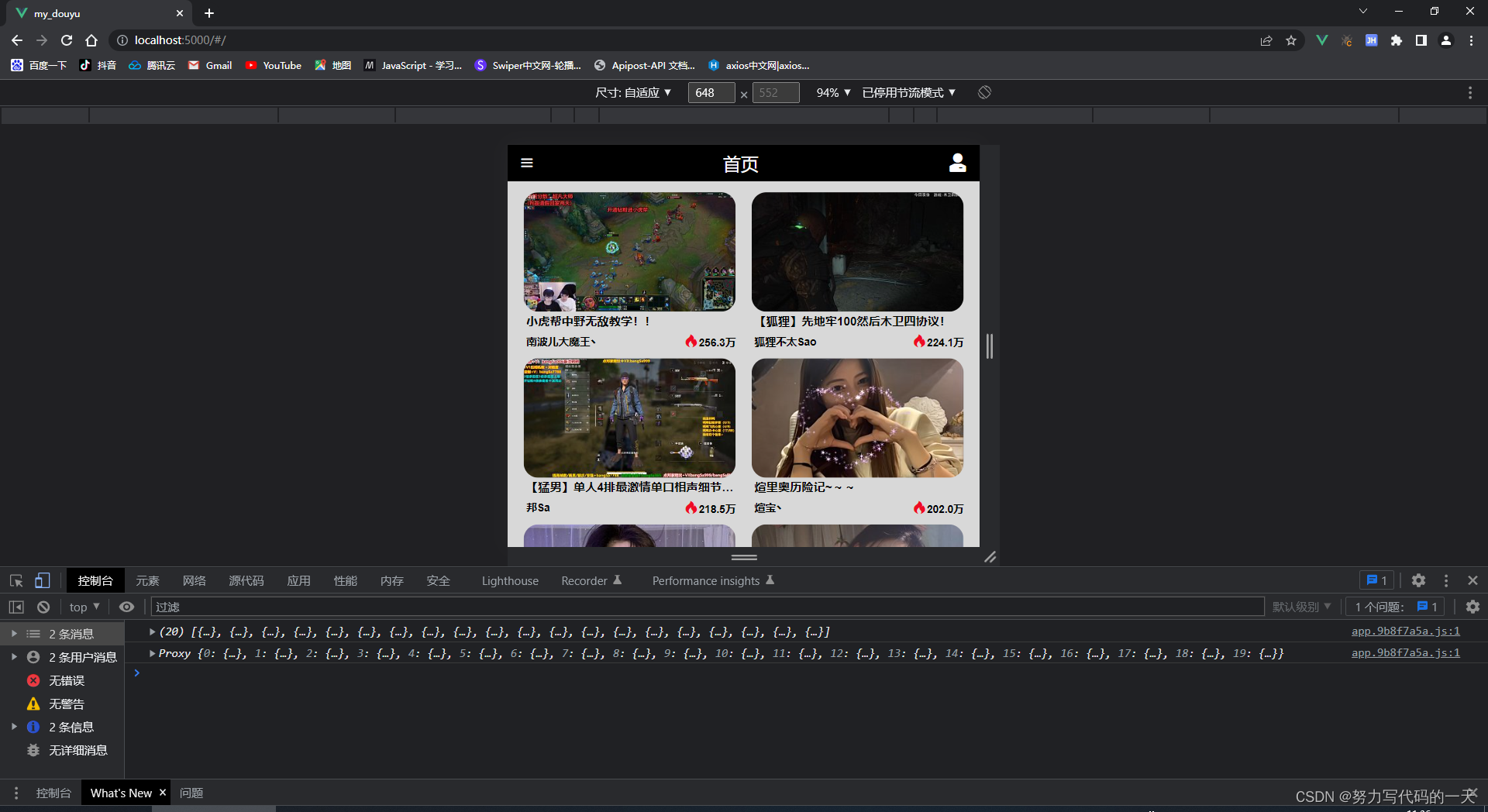Open the throttling mode dropdown

[909, 92]
